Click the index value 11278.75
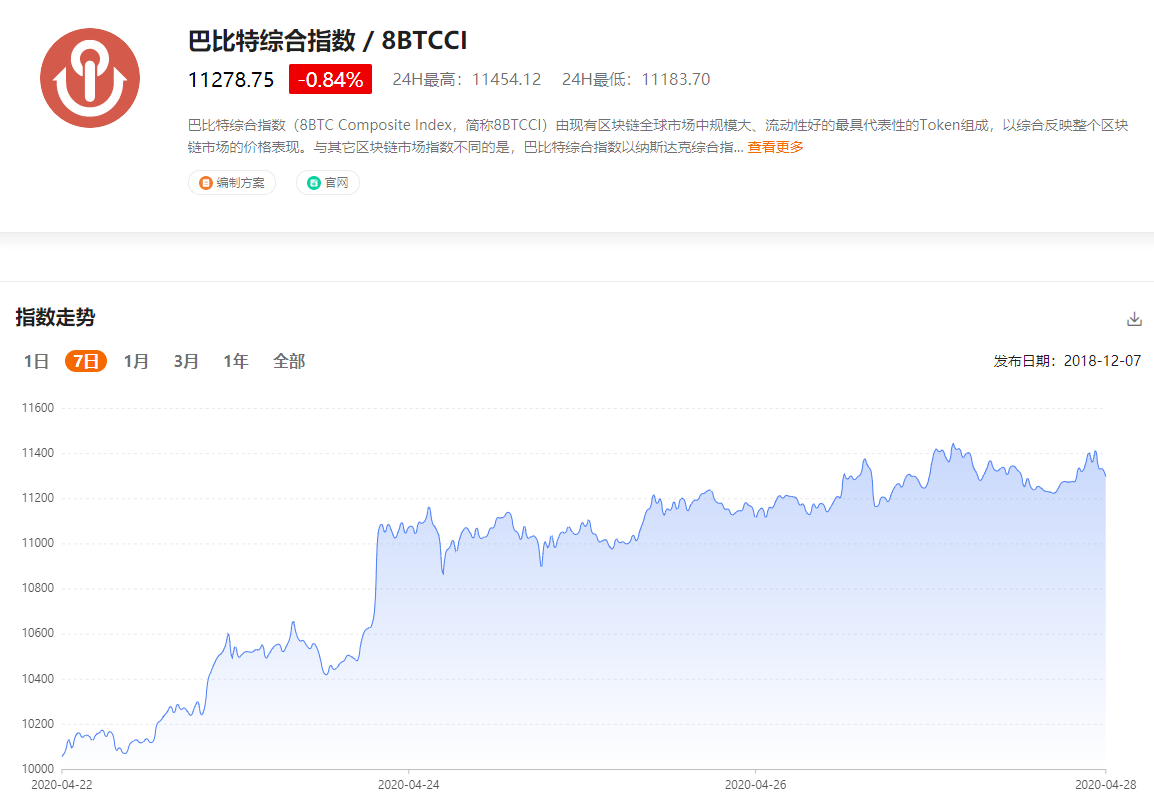 231,79
